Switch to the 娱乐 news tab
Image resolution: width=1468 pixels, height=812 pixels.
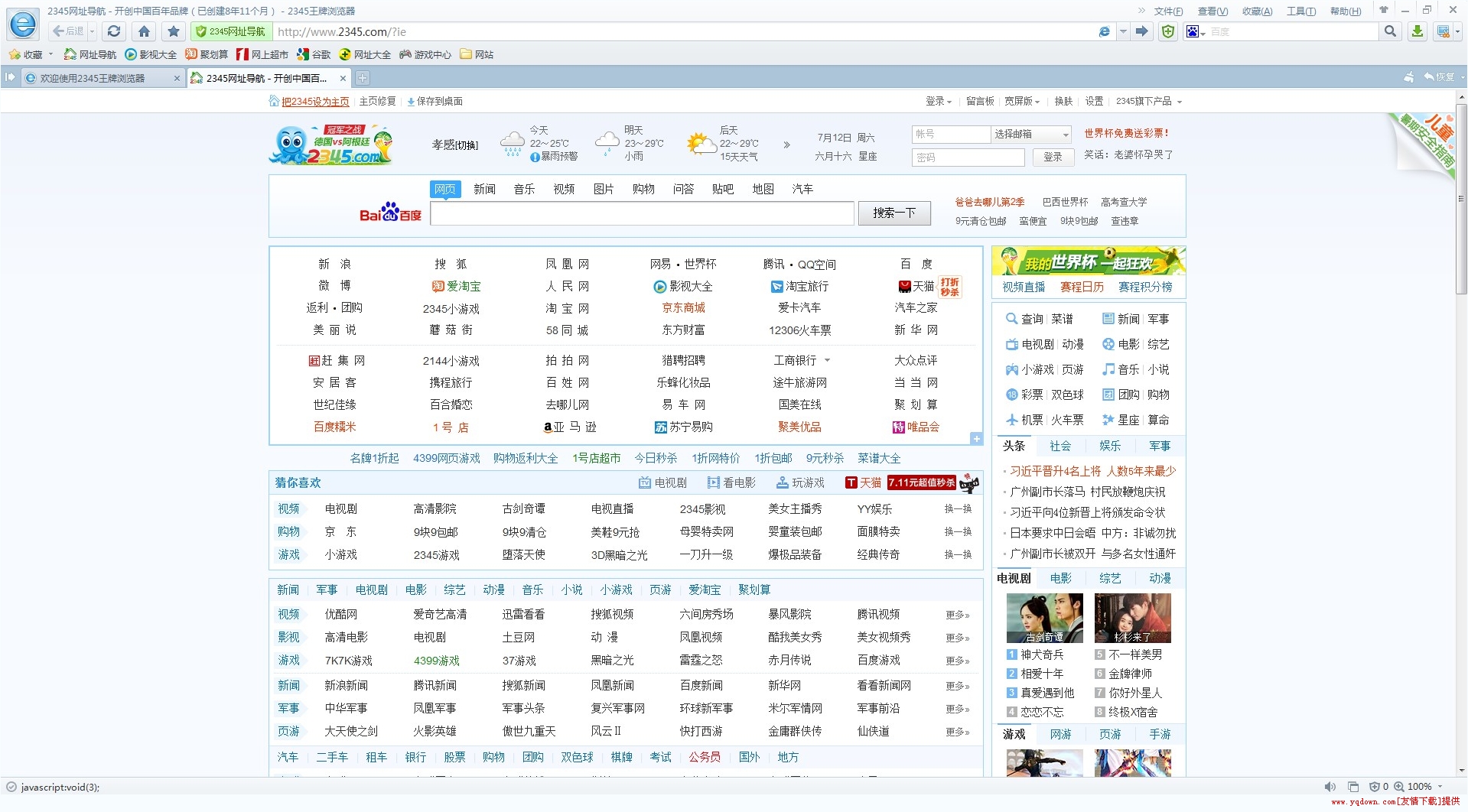(1109, 446)
